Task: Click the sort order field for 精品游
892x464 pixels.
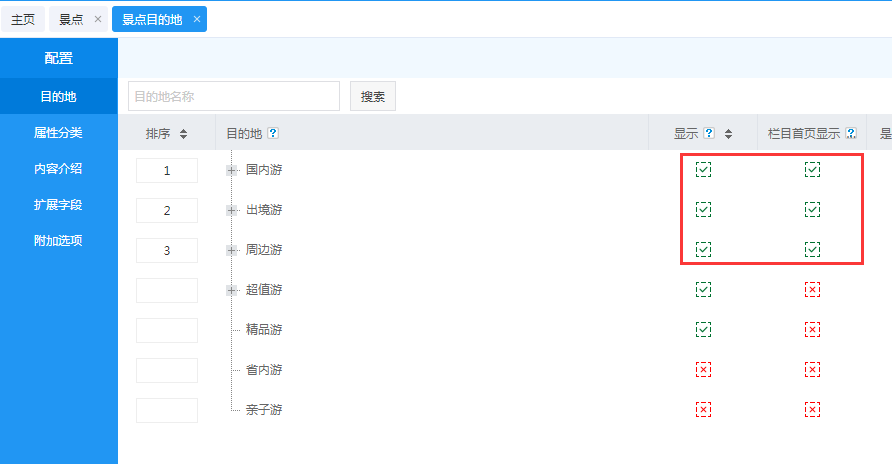Action: pyautogui.click(x=167, y=330)
